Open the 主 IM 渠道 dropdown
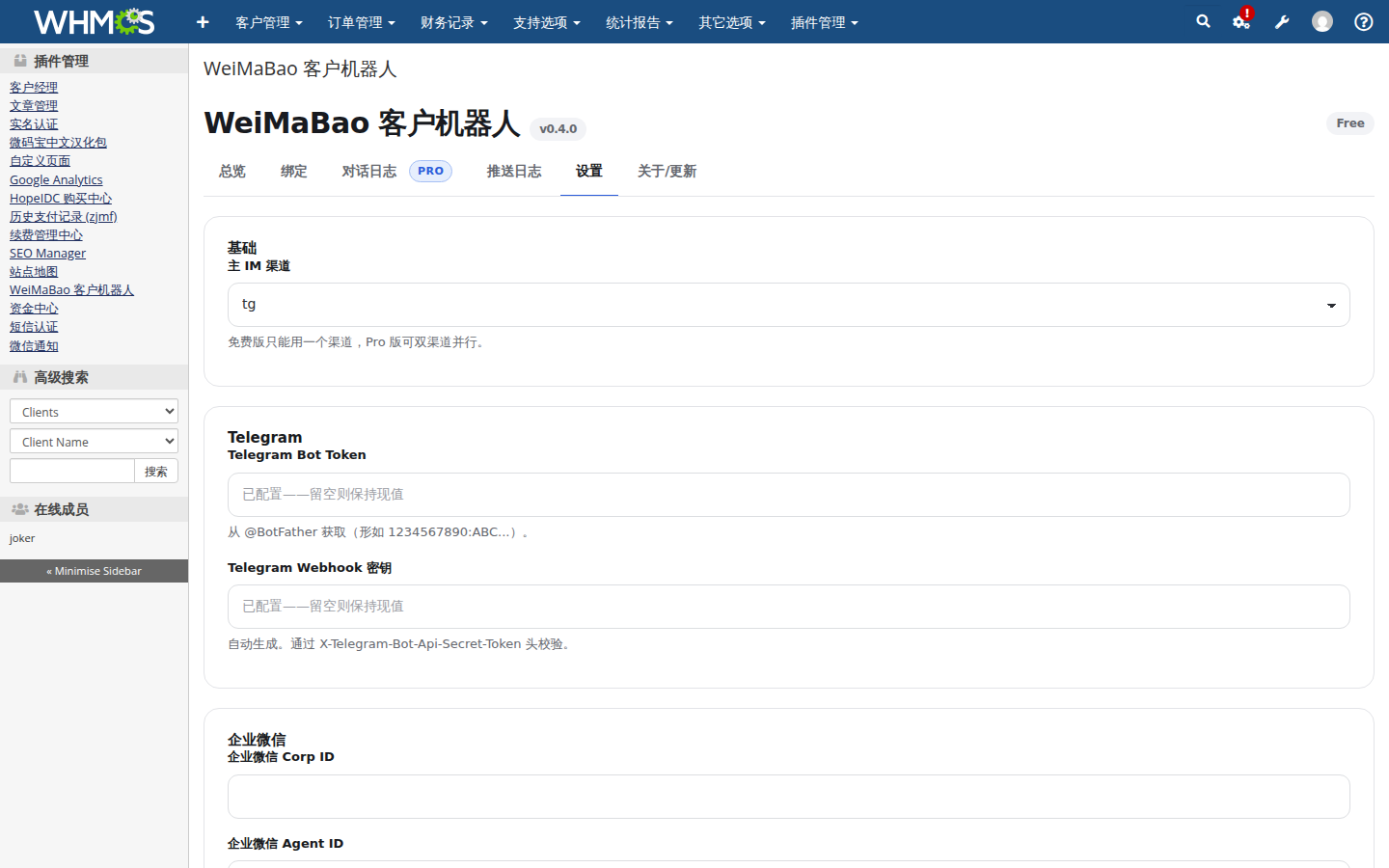This screenshot has width=1389, height=868. click(788, 305)
